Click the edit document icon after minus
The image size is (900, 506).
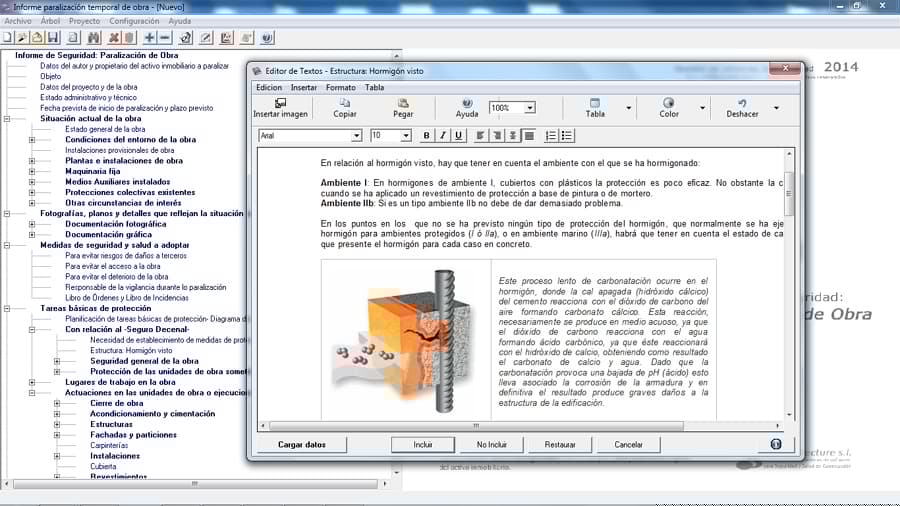tap(185, 38)
